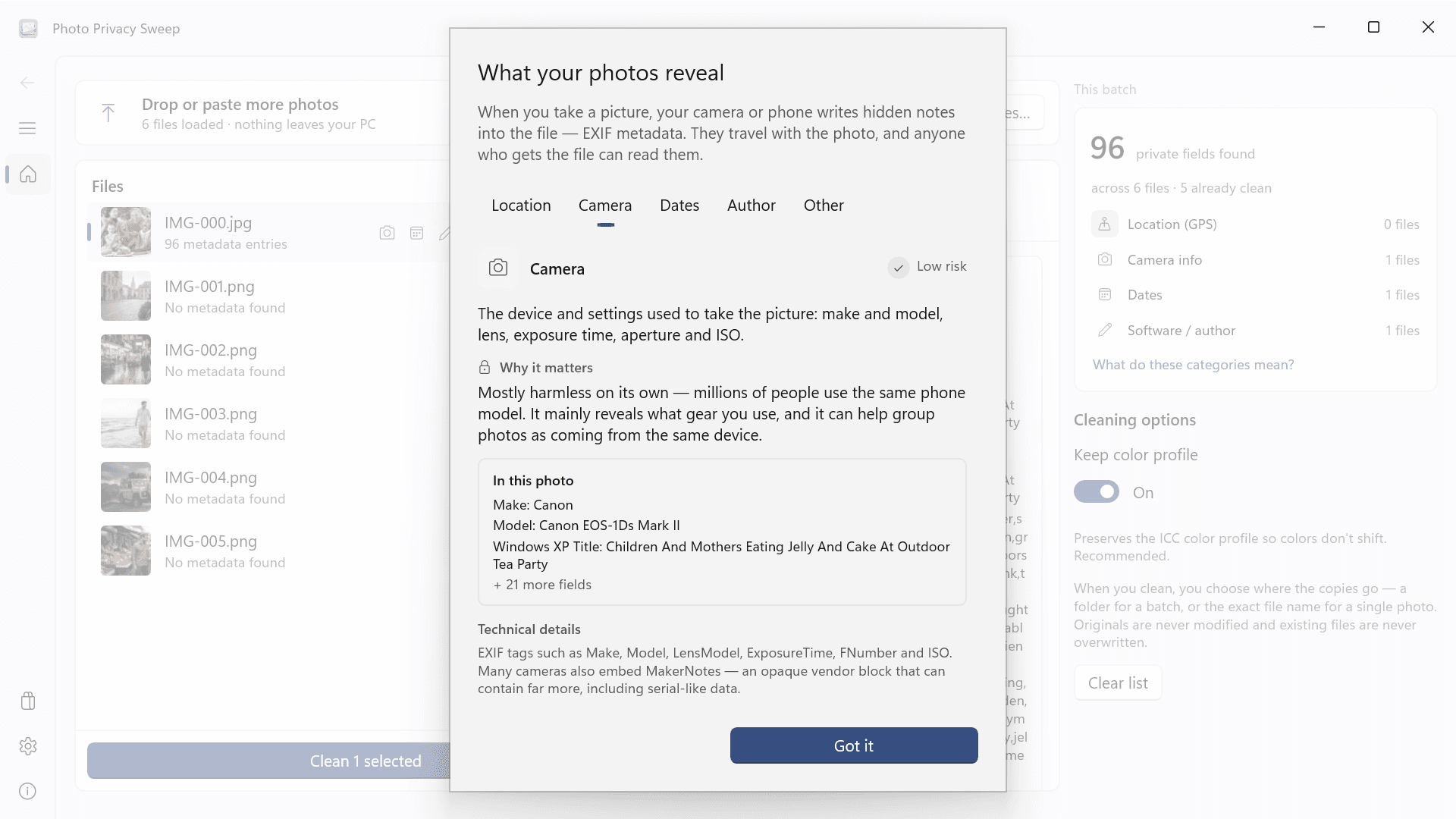Viewport: 1456px width, 819px height.
Task: Close the Photo Privacy Sweep window
Action: tap(1428, 27)
